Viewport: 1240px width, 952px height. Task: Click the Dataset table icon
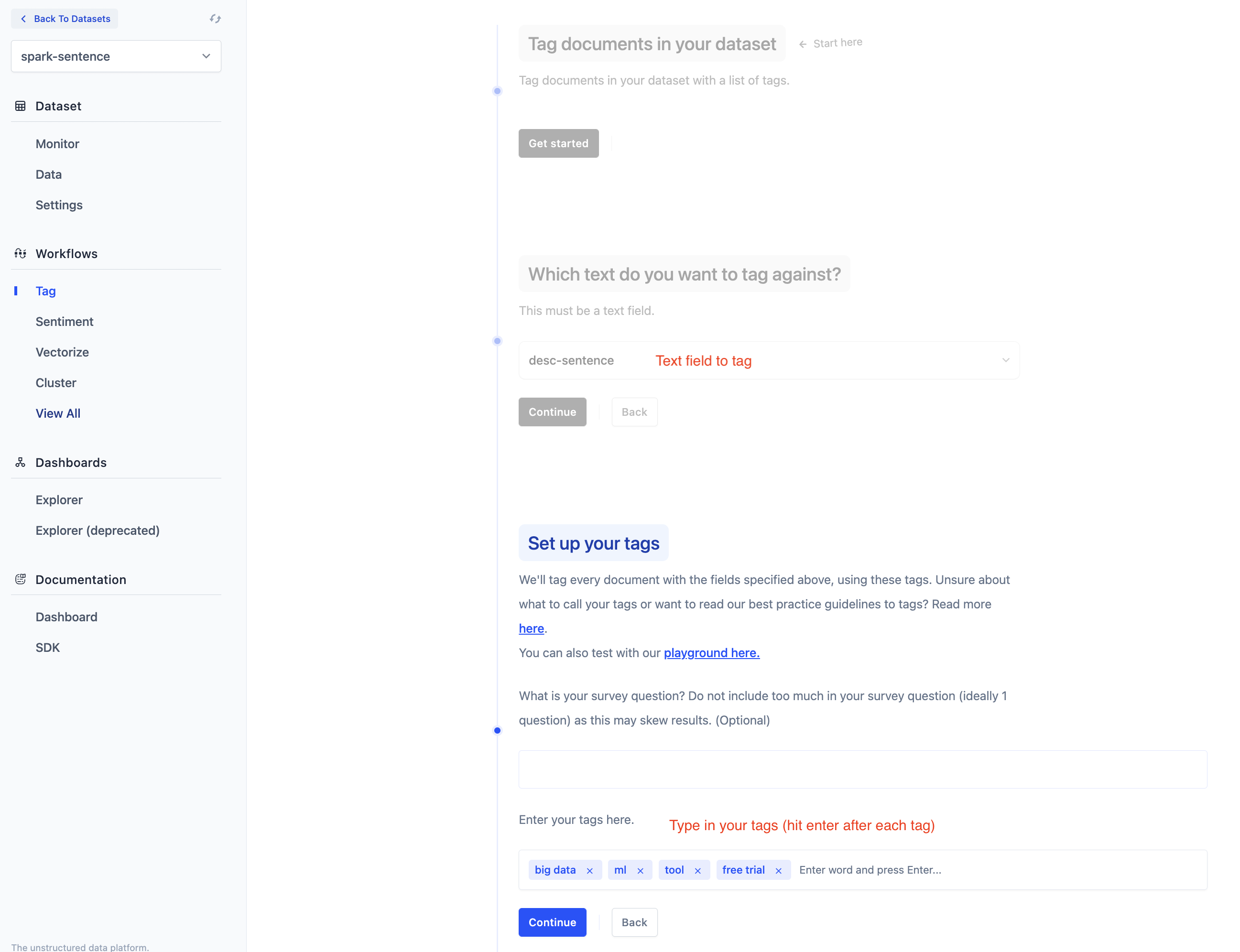tap(21, 106)
